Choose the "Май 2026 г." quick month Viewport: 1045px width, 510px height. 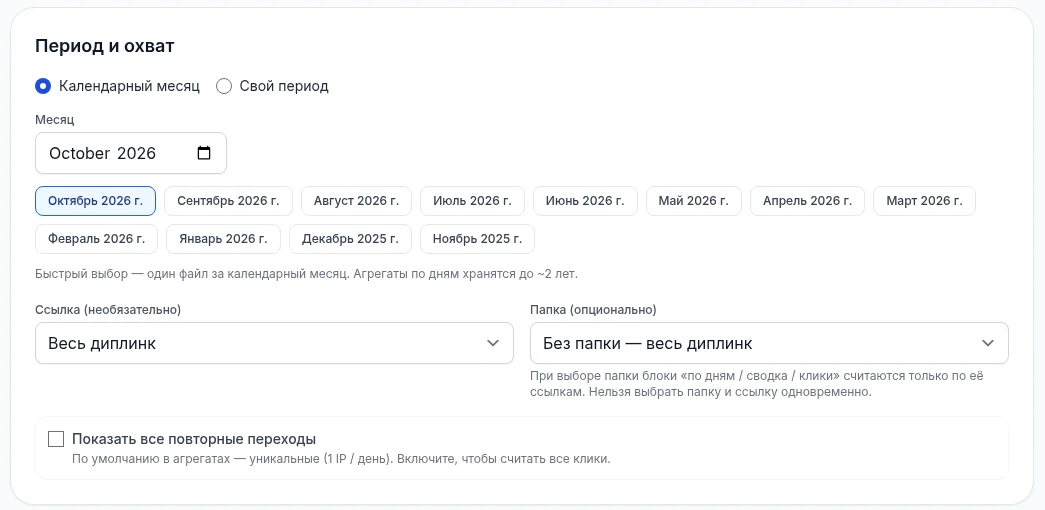click(x=694, y=201)
